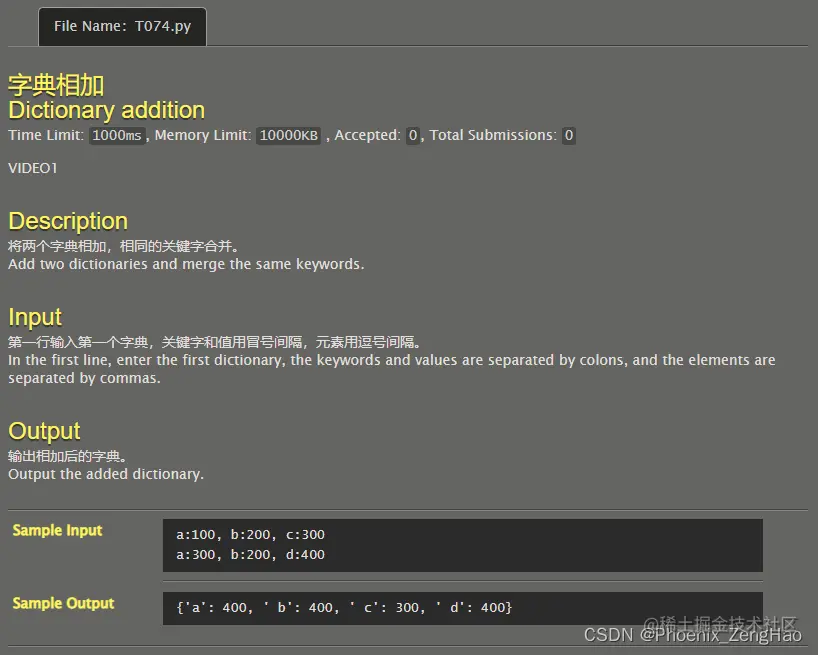The height and width of the screenshot is (655, 818).
Task: Click the Time Limit label
Action: pos(46,136)
